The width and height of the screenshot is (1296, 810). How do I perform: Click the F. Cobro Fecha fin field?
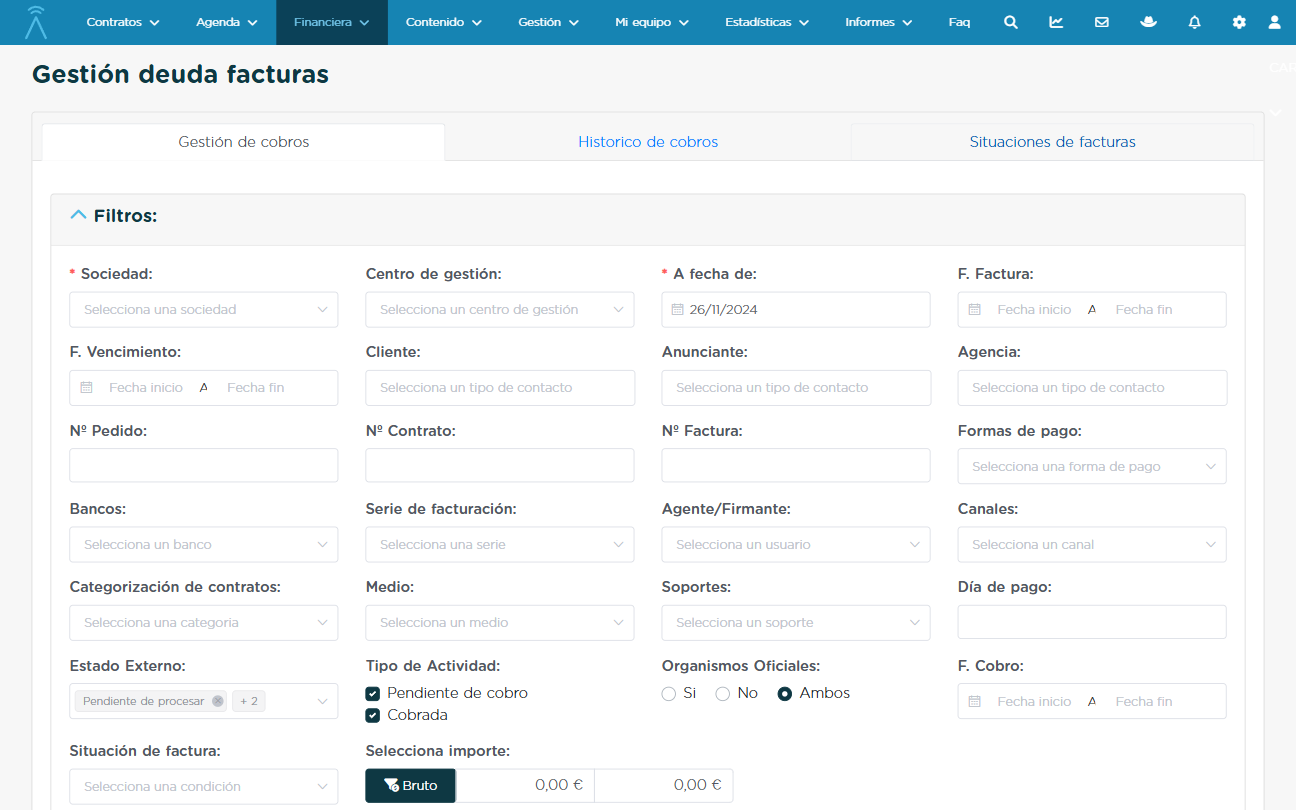click(1144, 702)
